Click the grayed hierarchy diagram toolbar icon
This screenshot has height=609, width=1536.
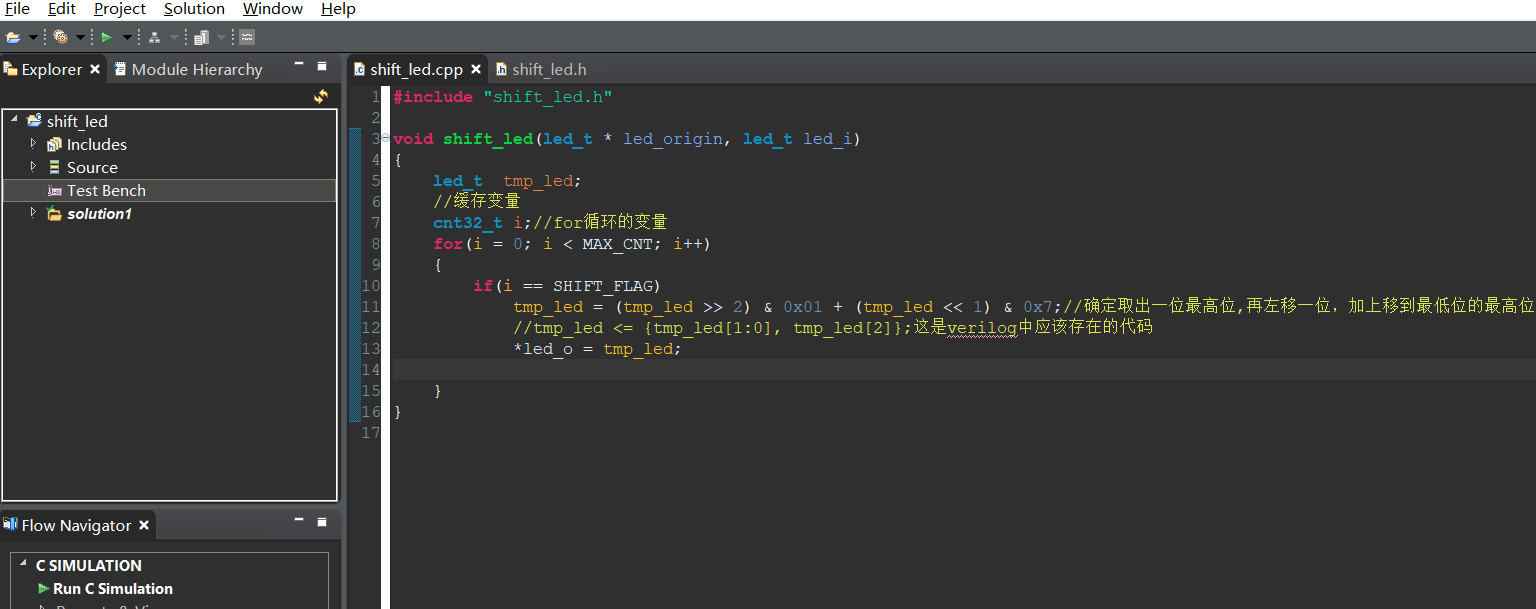point(154,37)
